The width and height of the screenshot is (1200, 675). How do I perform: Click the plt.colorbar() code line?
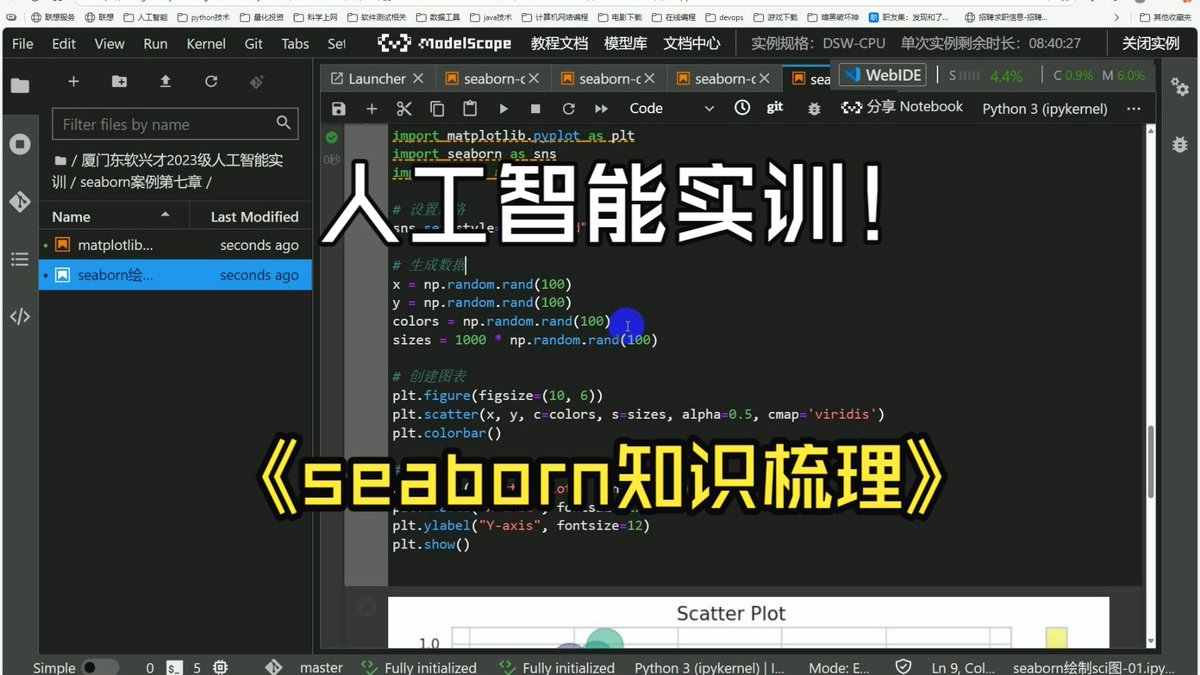click(x=447, y=433)
